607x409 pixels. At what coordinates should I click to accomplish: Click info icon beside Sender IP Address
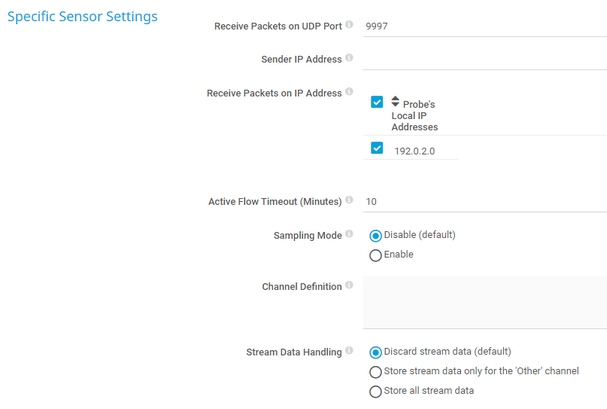pyautogui.click(x=350, y=58)
